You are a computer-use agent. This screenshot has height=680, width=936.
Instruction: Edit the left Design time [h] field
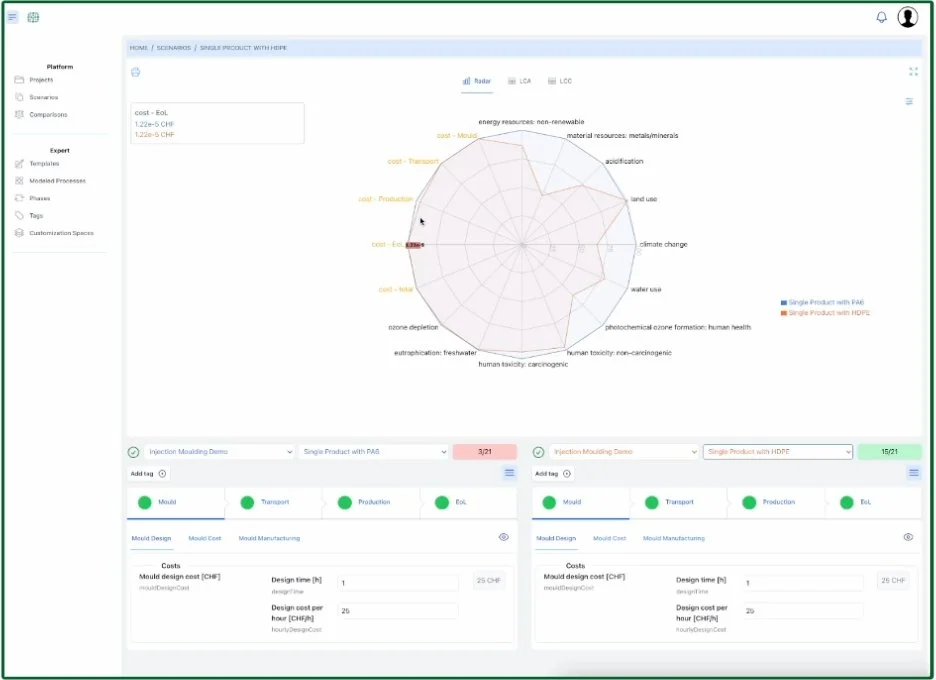pos(398,583)
